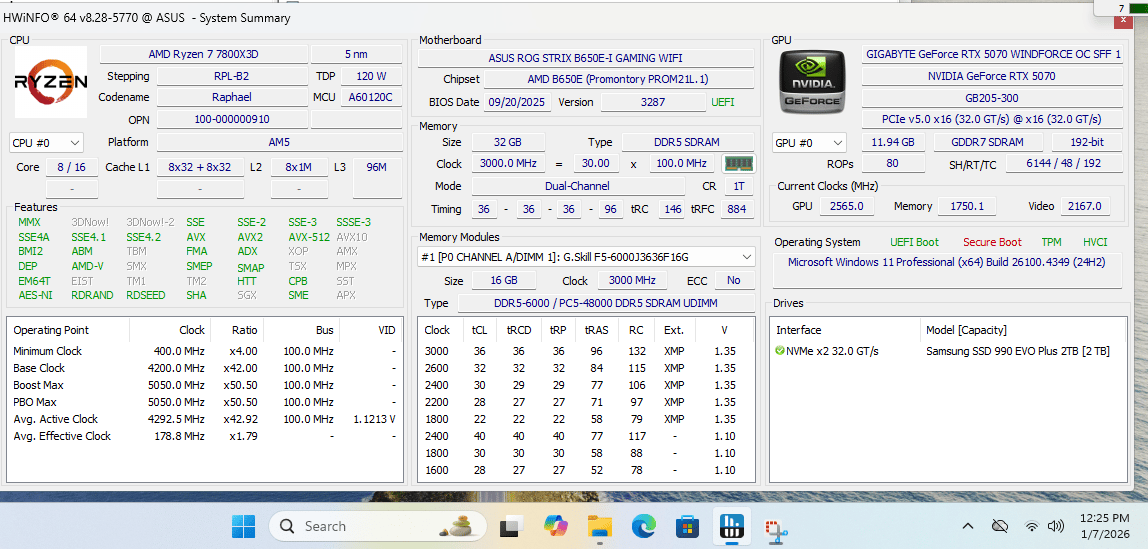
Task: Select the PBO Max row
Action: 204,402
